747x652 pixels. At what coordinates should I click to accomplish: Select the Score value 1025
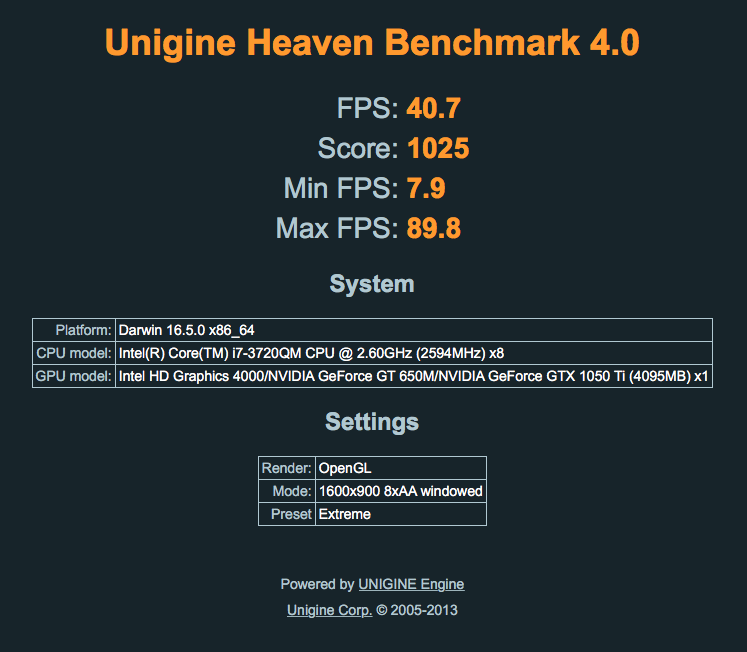(x=438, y=148)
